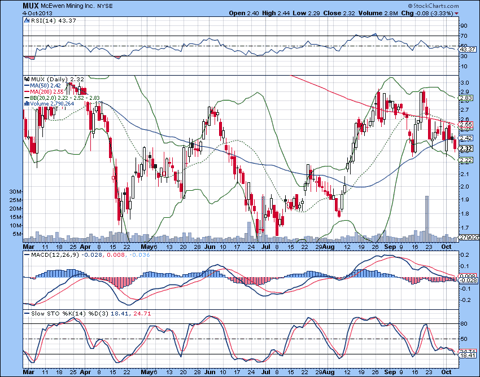Image resolution: width=480 pixels, height=377 pixels.
Task: Click the MUX ticker symbol in the header
Action: [31, 6]
